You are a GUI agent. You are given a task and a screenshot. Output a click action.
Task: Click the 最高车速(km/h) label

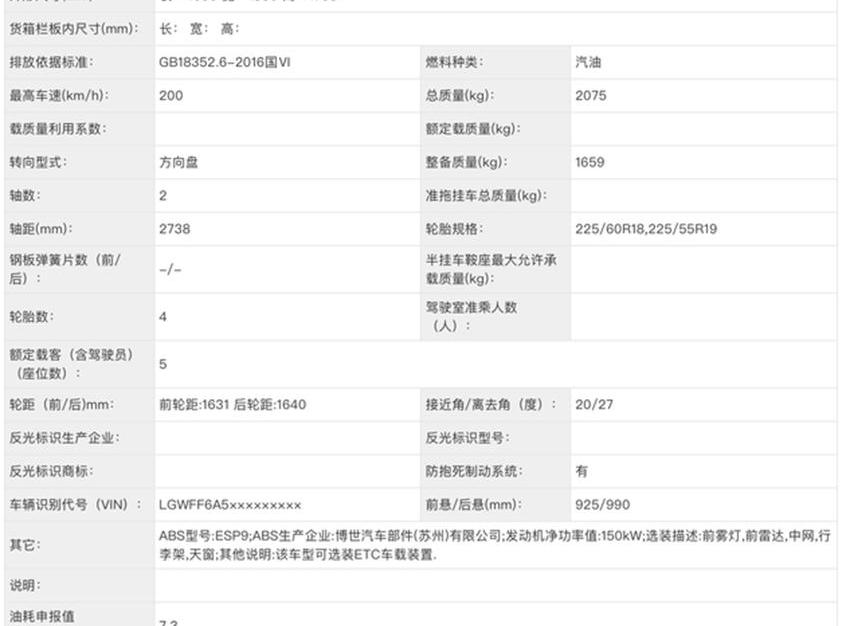pyautogui.click(x=59, y=96)
